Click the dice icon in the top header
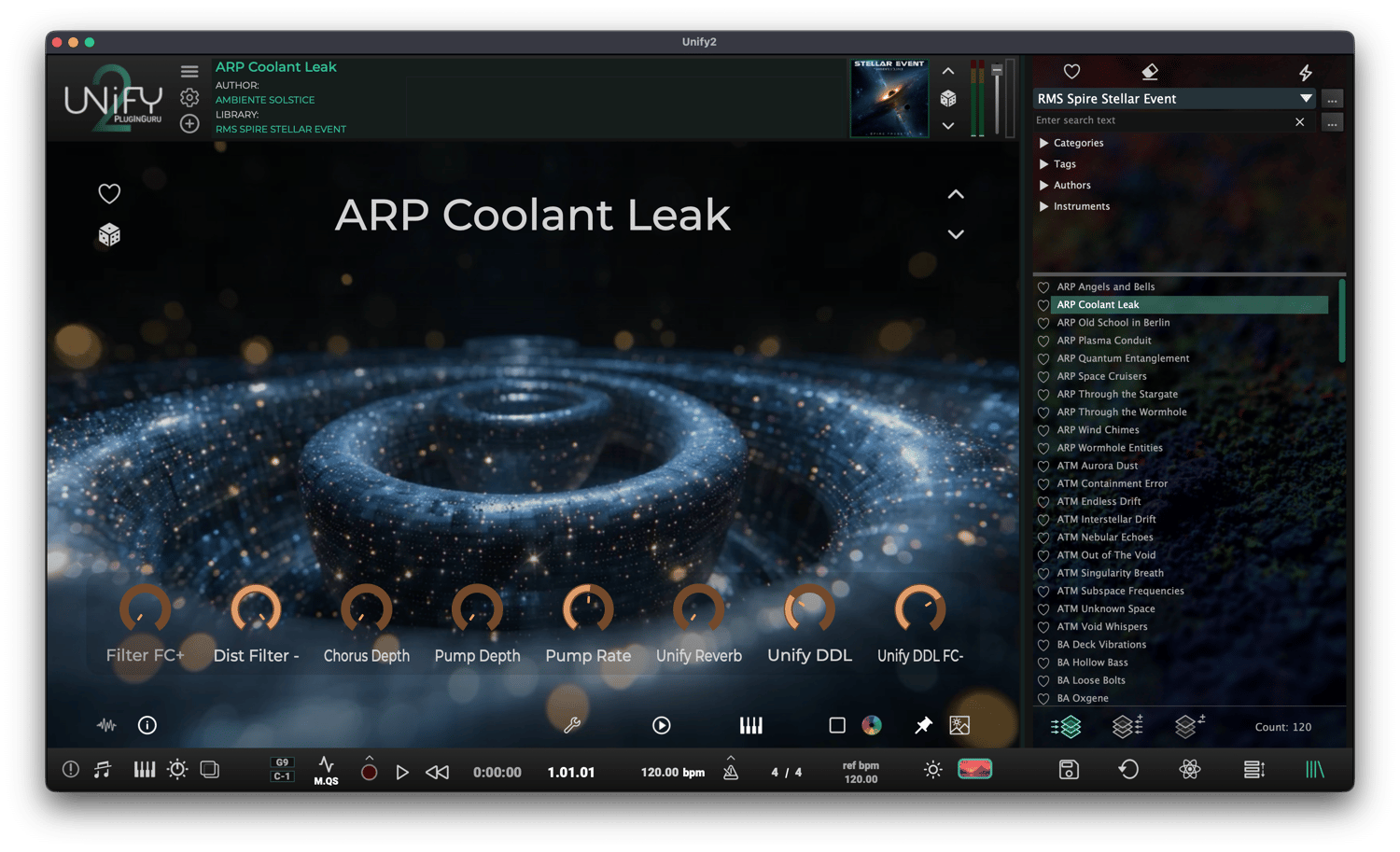This screenshot has width=1400, height=852. (x=948, y=98)
